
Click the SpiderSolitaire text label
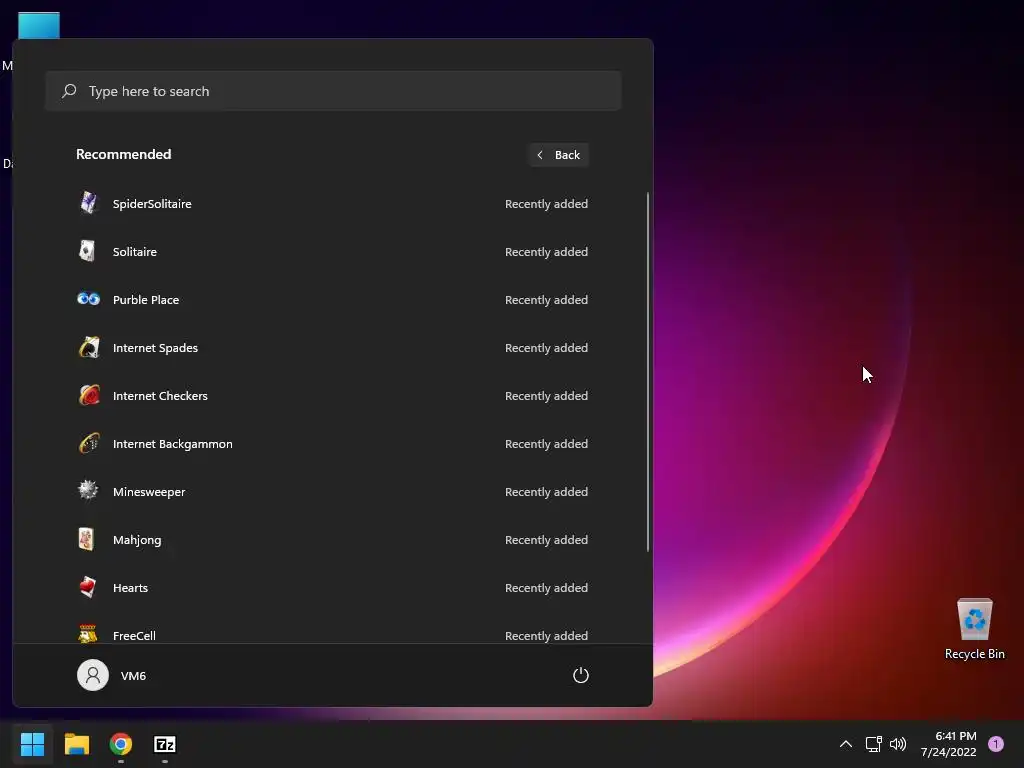[x=152, y=204]
